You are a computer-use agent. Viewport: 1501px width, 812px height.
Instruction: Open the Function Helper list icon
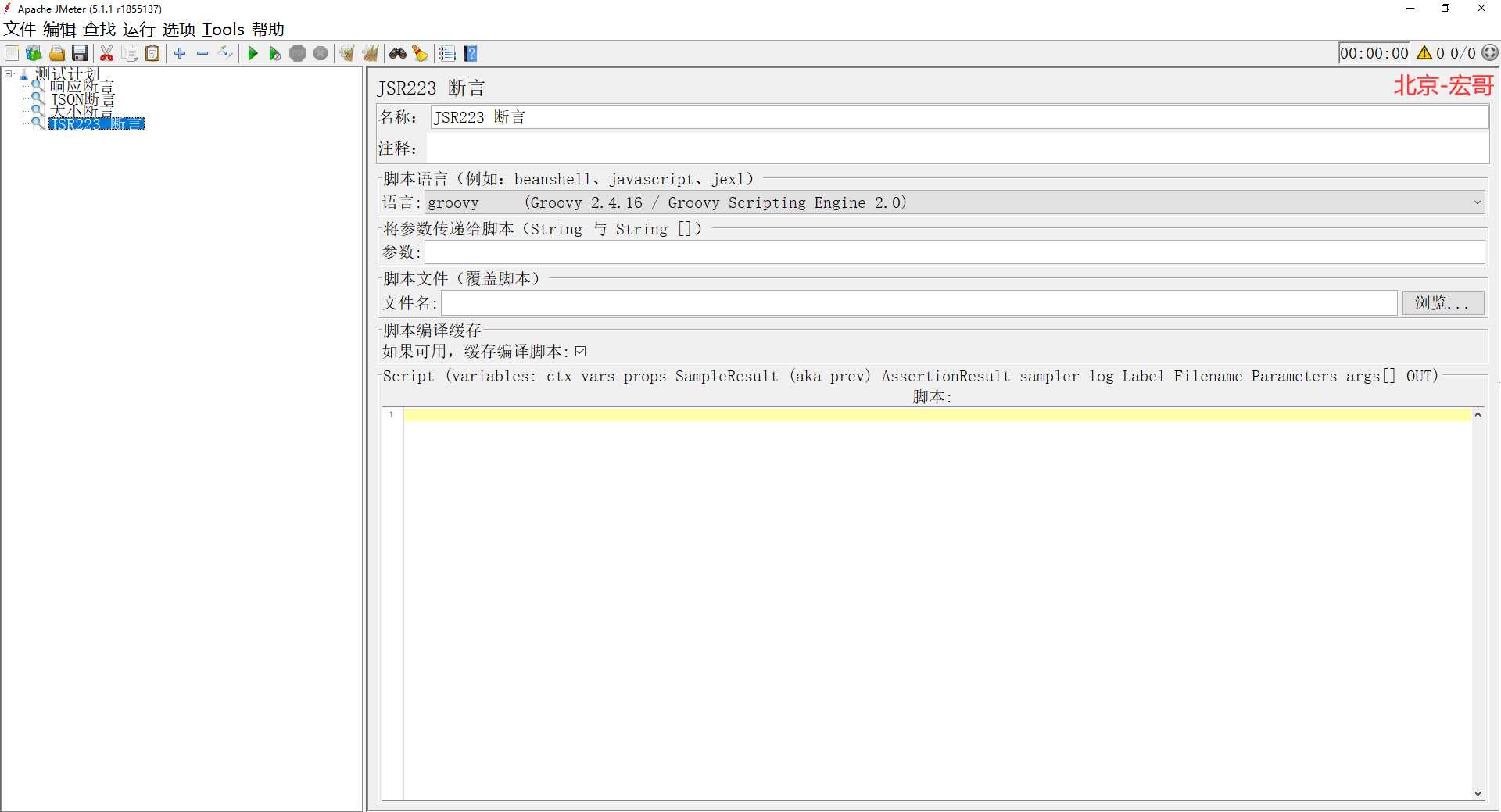447,53
